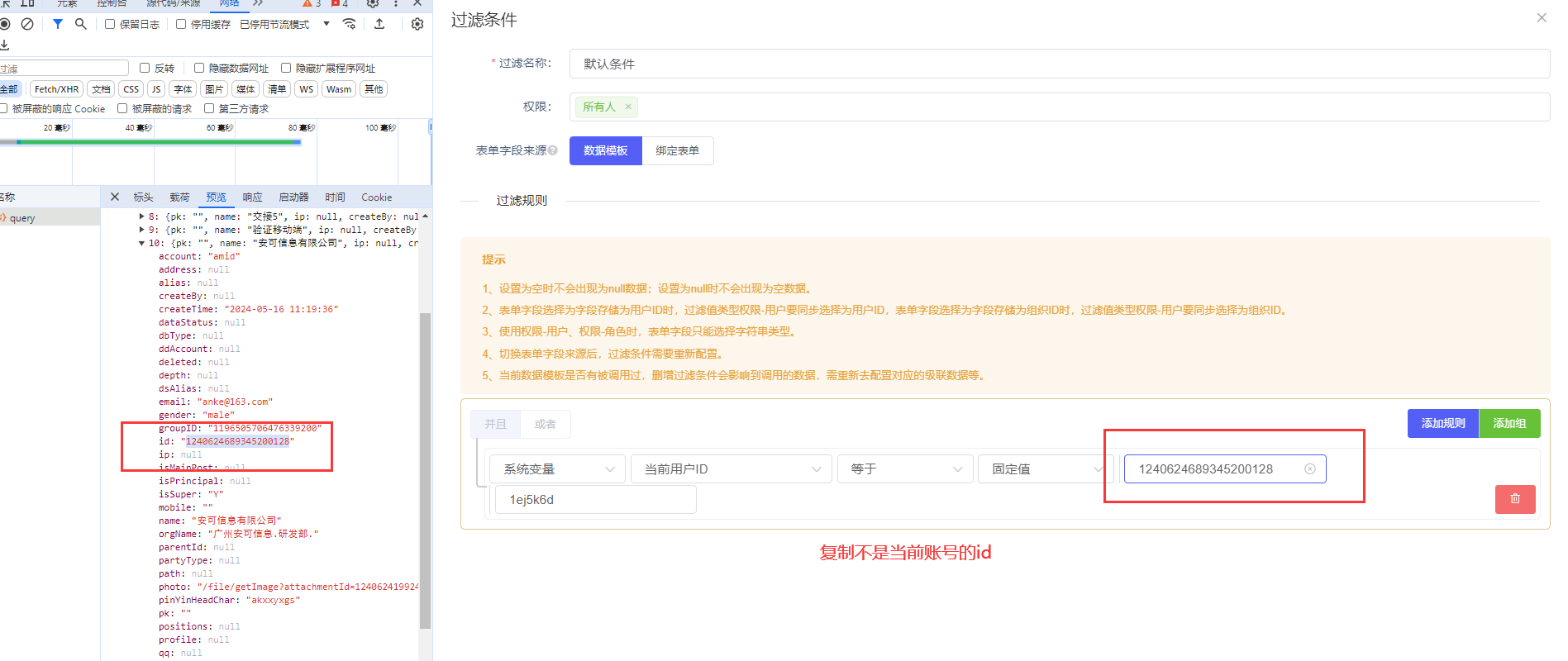Viewport: 1568px width, 661px height.
Task: Expand the 当前用户ID dropdown
Action: (731, 469)
